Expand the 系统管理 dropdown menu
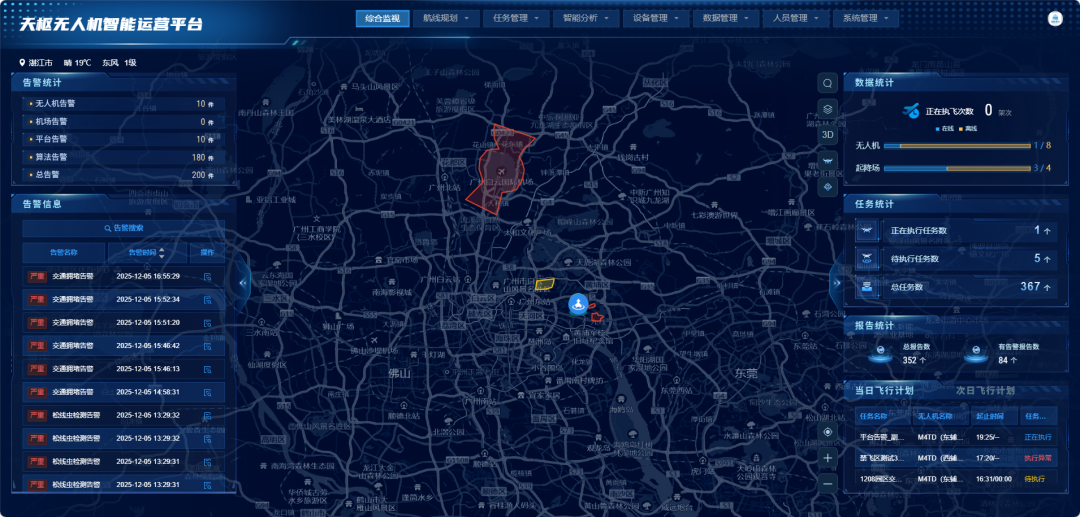This screenshot has width=1080, height=517. tap(865, 19)
